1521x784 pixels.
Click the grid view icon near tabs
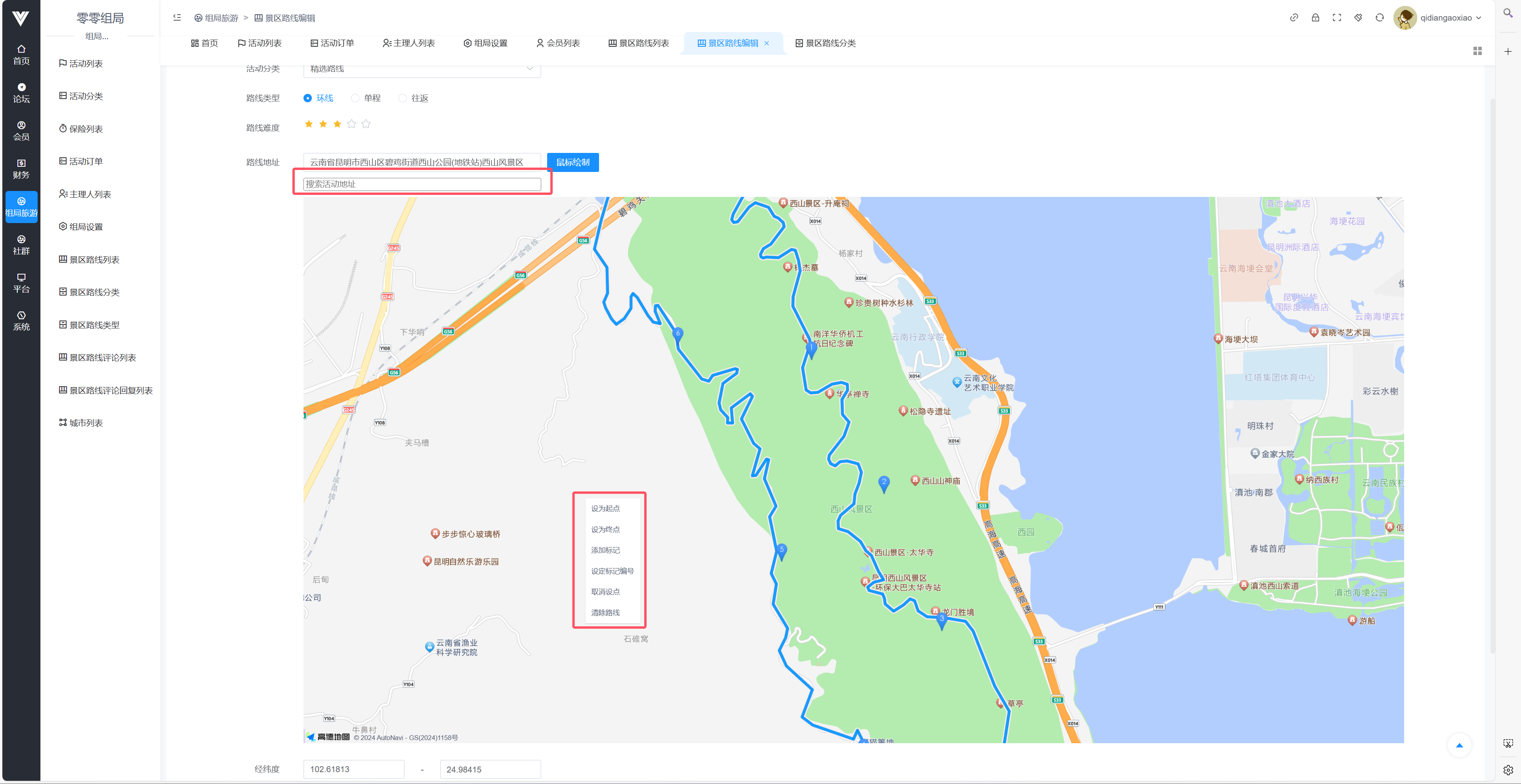tap(1477, 52)
